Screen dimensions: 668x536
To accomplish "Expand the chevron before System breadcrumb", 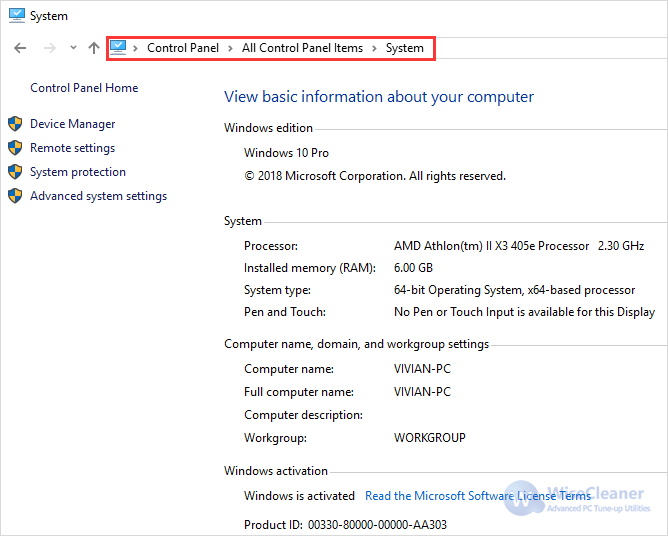I will (x=374, y=48).
